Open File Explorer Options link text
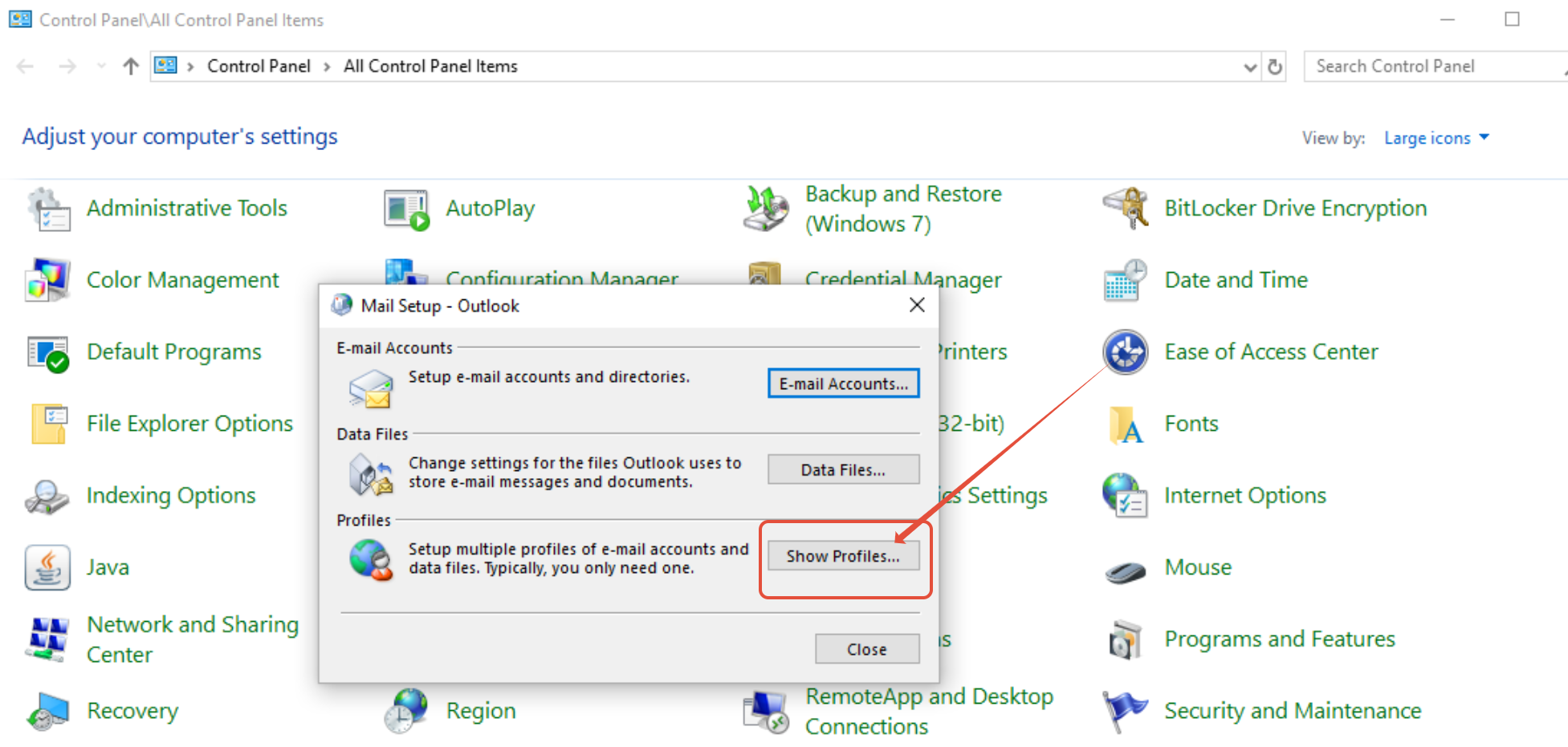The image size is (1568, 747). tap(189, 424)
